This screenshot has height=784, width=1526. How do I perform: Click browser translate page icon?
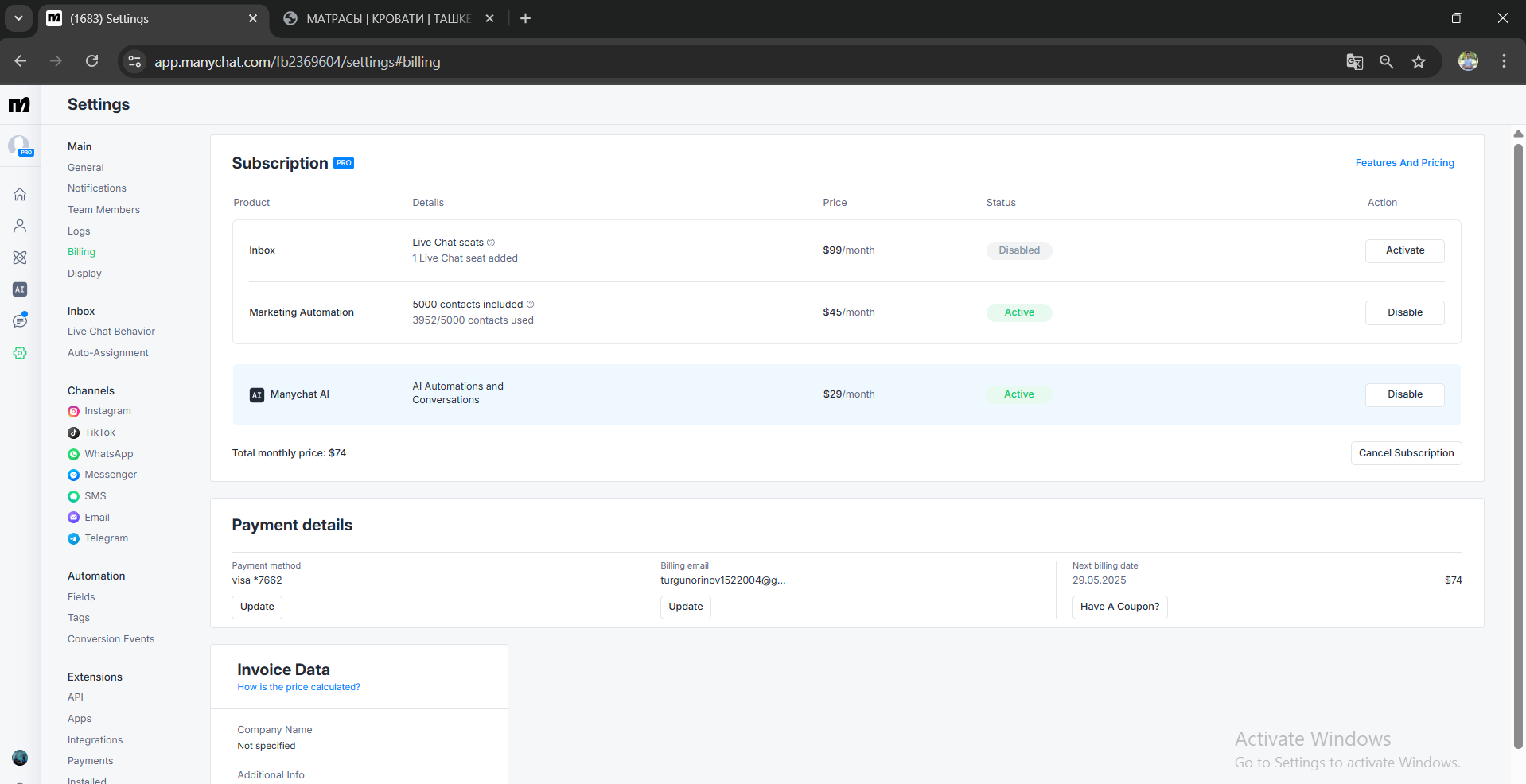pos(1354,62)
